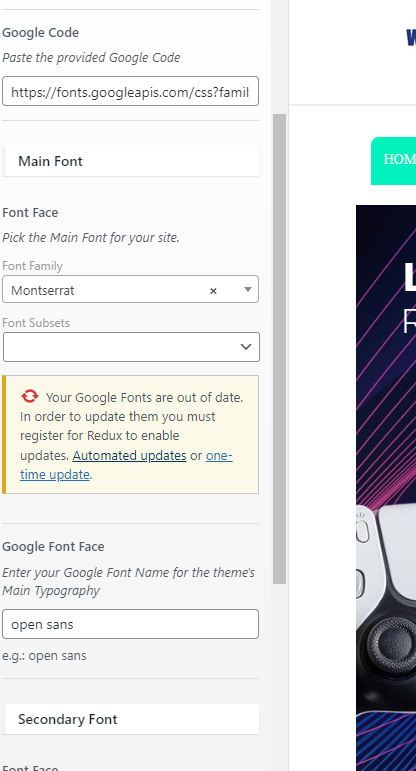The width and height of the screenshot is (416, 771).
Task: Click the site logo at preview top
Action: coord(411,37)
